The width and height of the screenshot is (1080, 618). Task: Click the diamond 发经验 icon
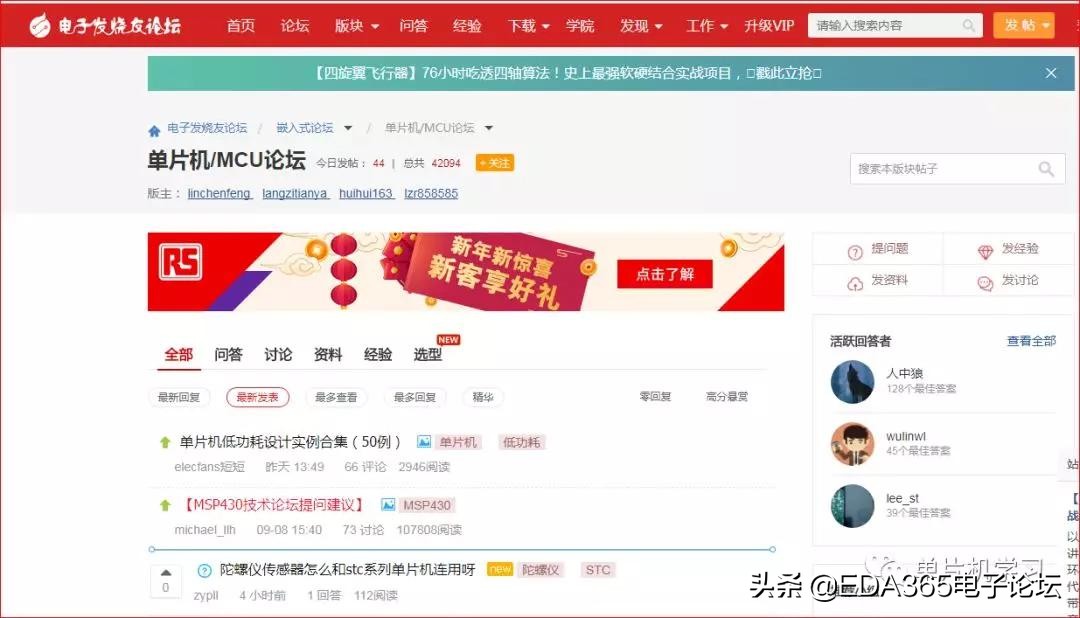click(986, 249)
